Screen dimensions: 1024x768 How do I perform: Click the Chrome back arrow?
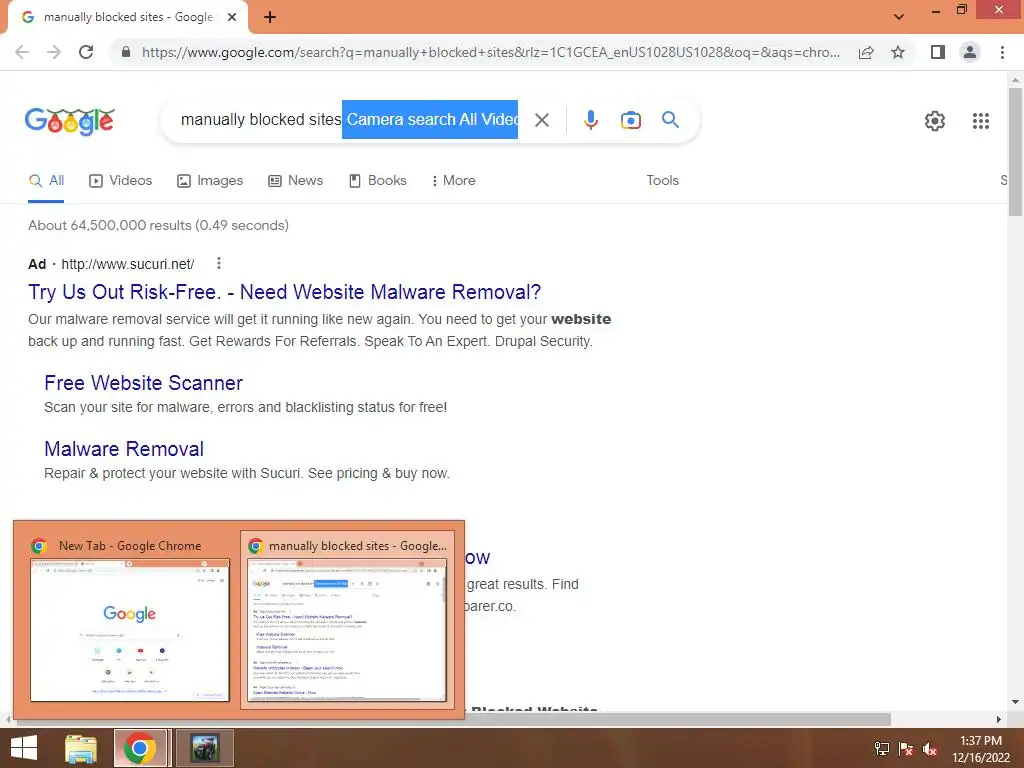(22, 52)
